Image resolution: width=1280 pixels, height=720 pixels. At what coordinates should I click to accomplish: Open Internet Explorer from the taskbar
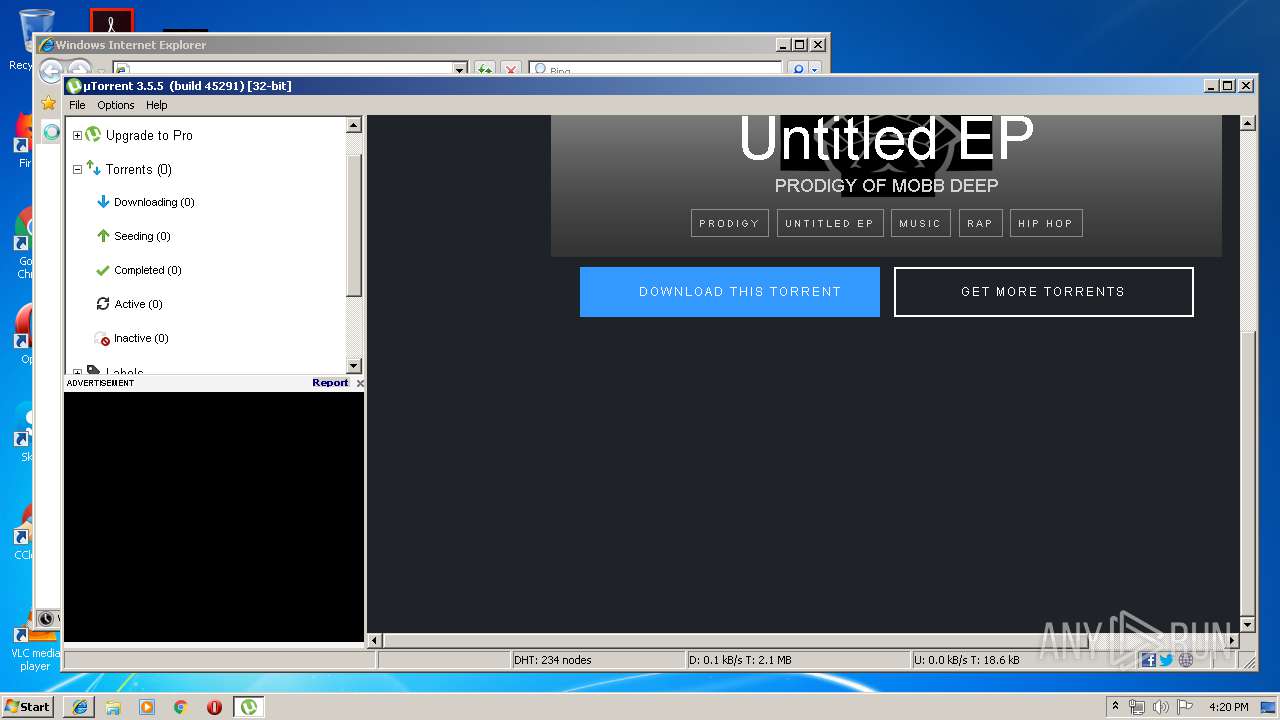point(80,707)
